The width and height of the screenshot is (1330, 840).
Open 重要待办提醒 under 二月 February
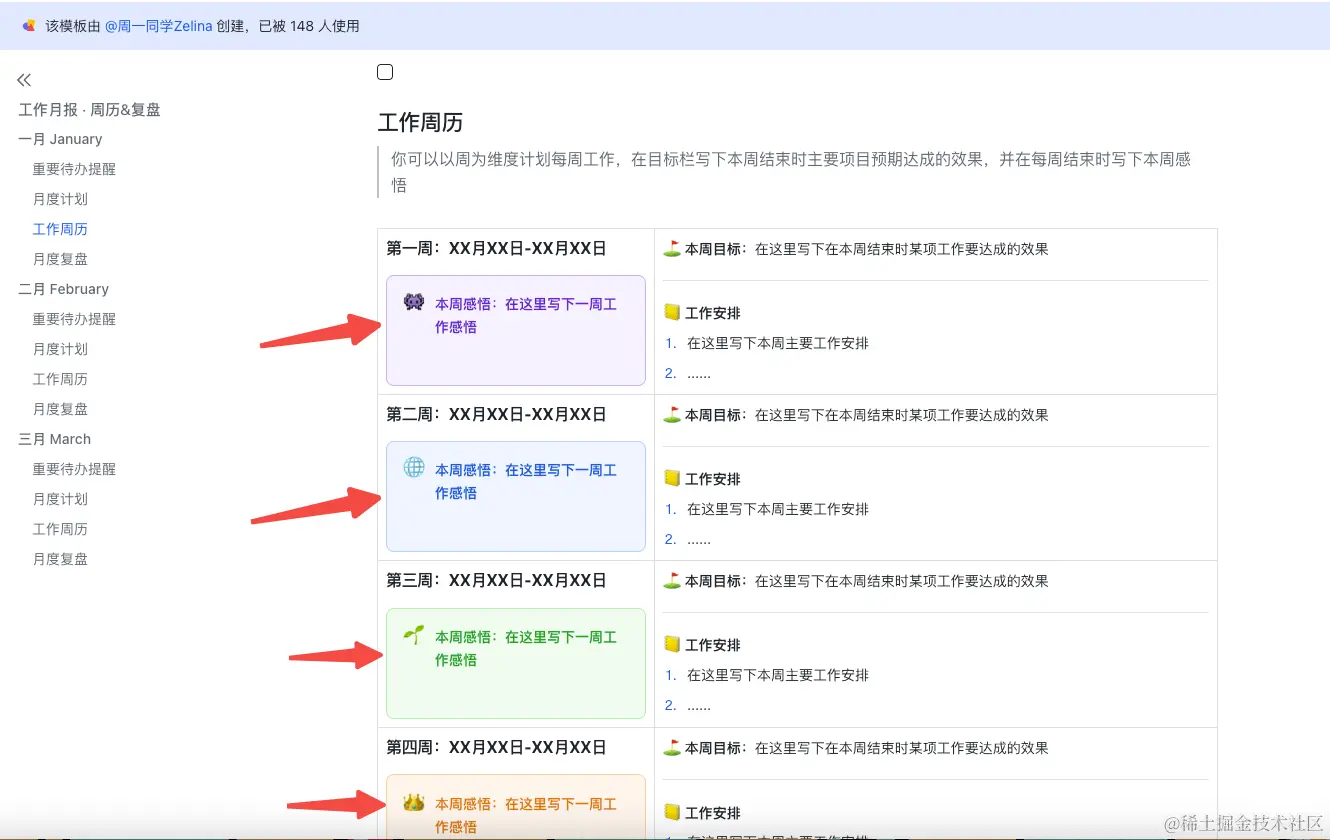[x=74, y=319]
